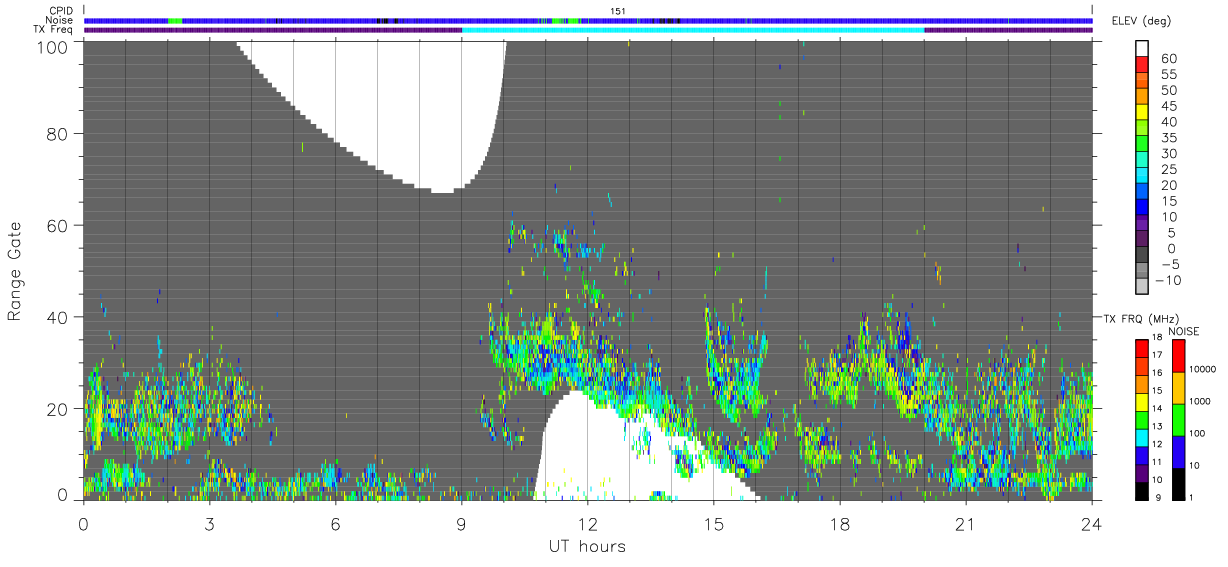Click the 11 label on TX FRQ legend
The image size is (1228, 567).
(1158, 462)
